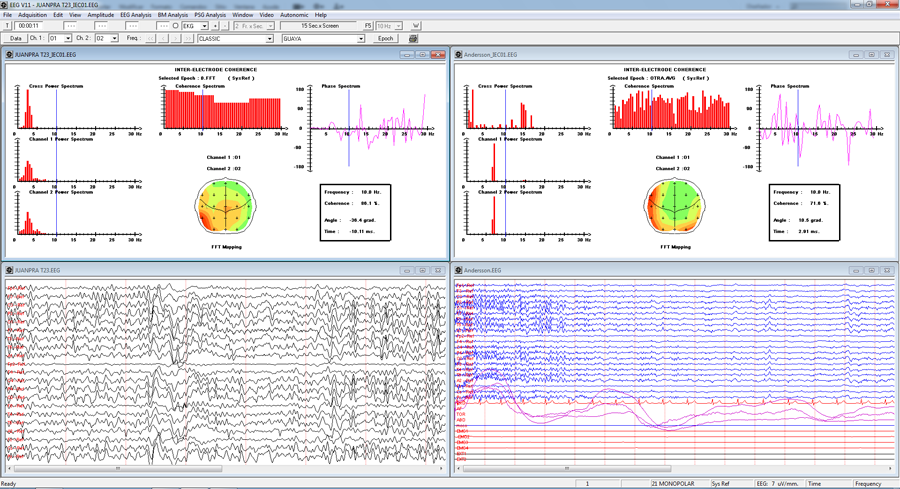Click the 15 Sec.x Screen button
Image resolution: width=900 pixels, height=489 pixels.
click(x=320, y=26)
